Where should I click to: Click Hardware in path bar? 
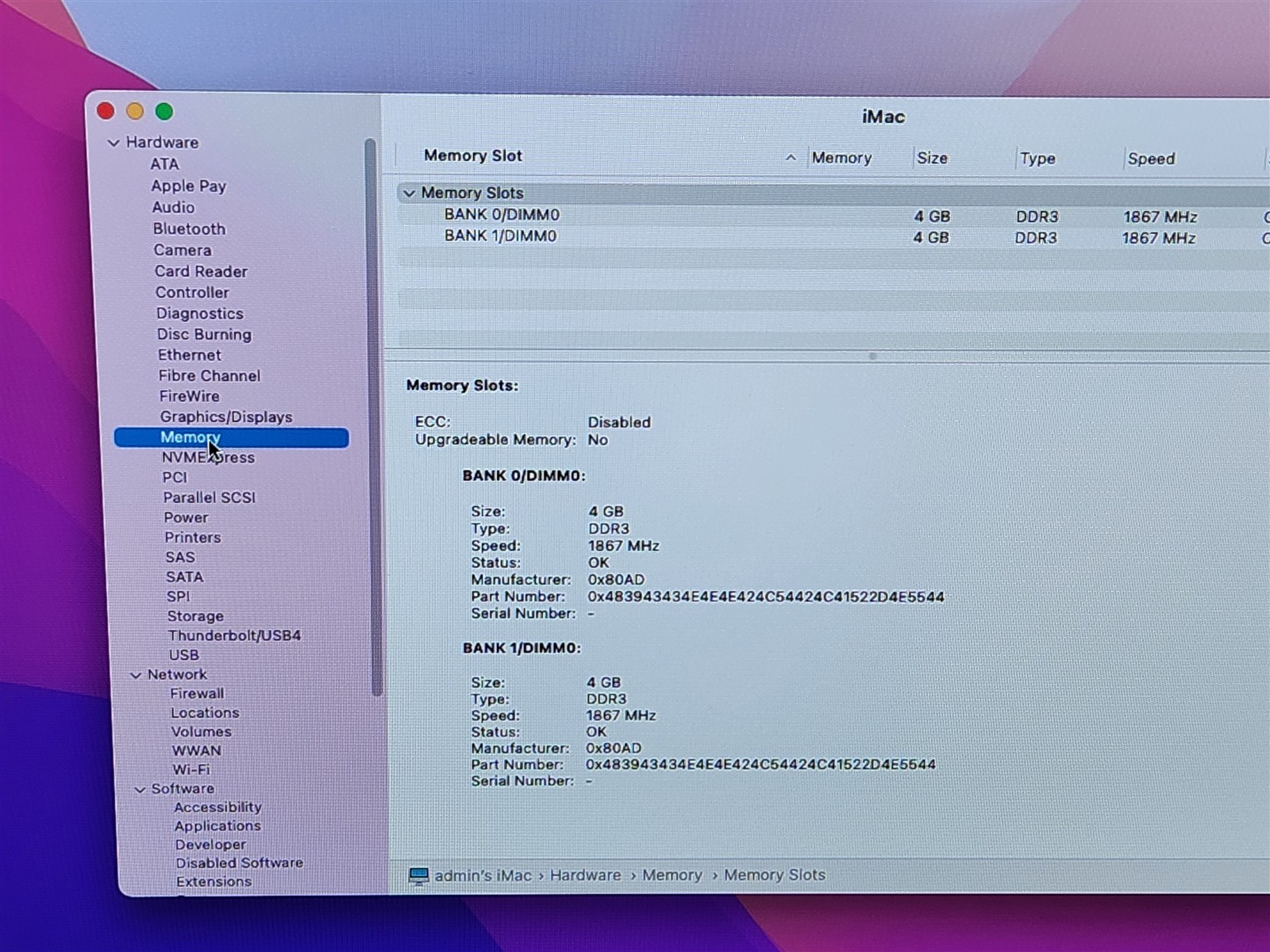point(585,875)
